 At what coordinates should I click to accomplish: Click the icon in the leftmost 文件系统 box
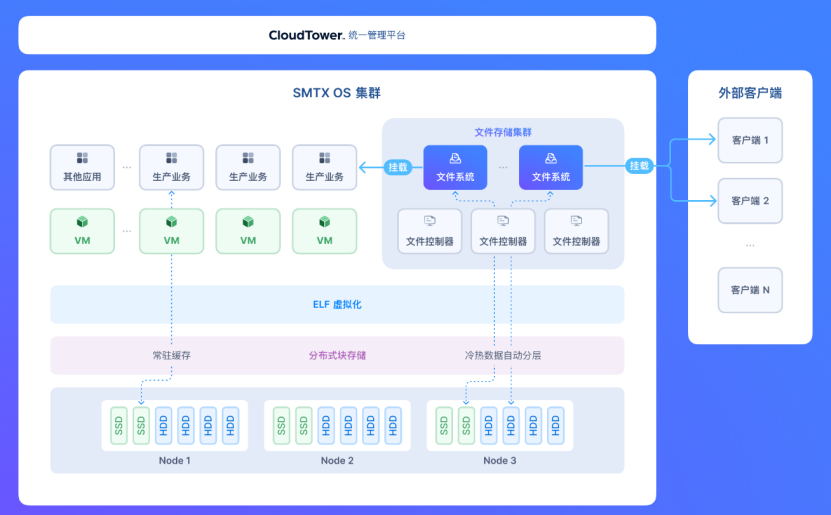[455, 158]
